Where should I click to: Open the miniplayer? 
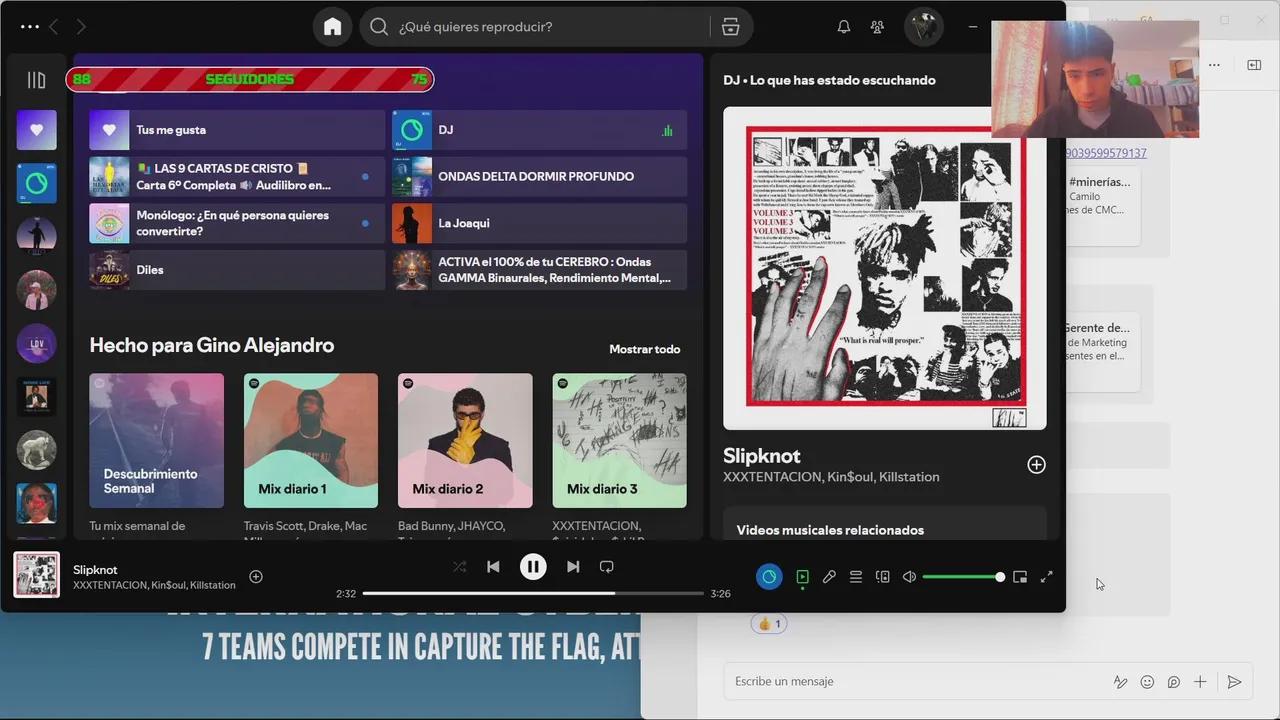1020,577
